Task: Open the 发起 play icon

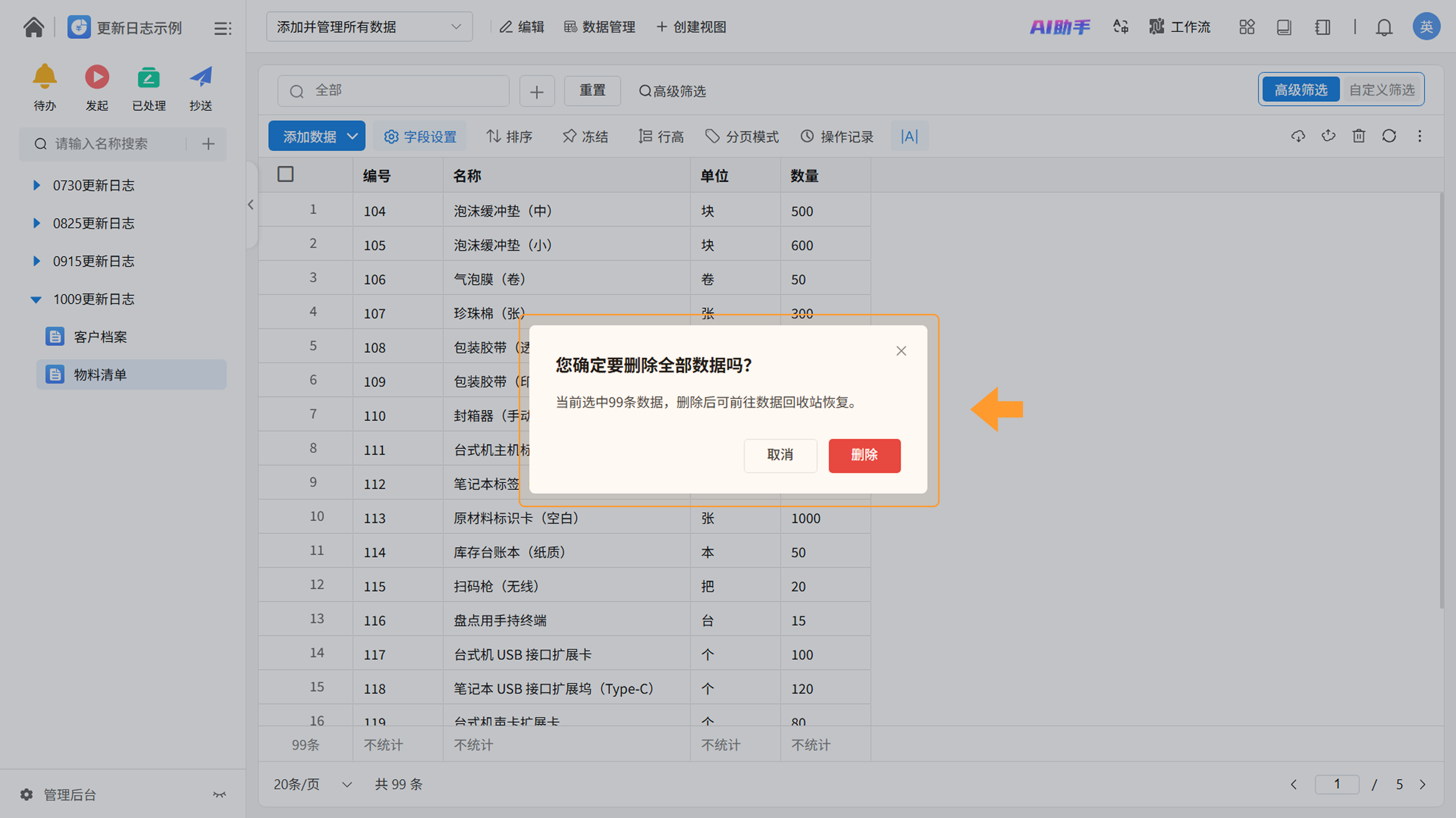Action: tap(97, 77)
